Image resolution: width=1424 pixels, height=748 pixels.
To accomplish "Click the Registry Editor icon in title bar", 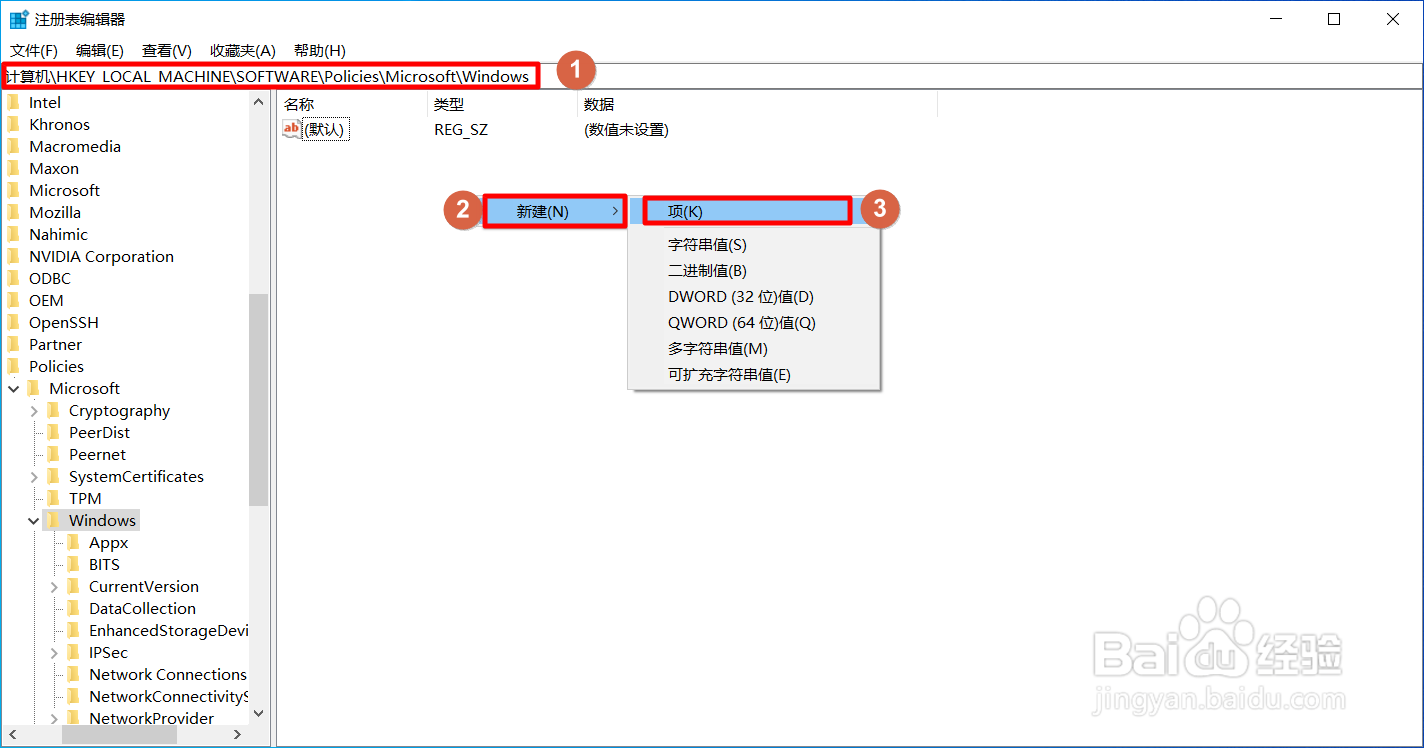I will 18,18.
